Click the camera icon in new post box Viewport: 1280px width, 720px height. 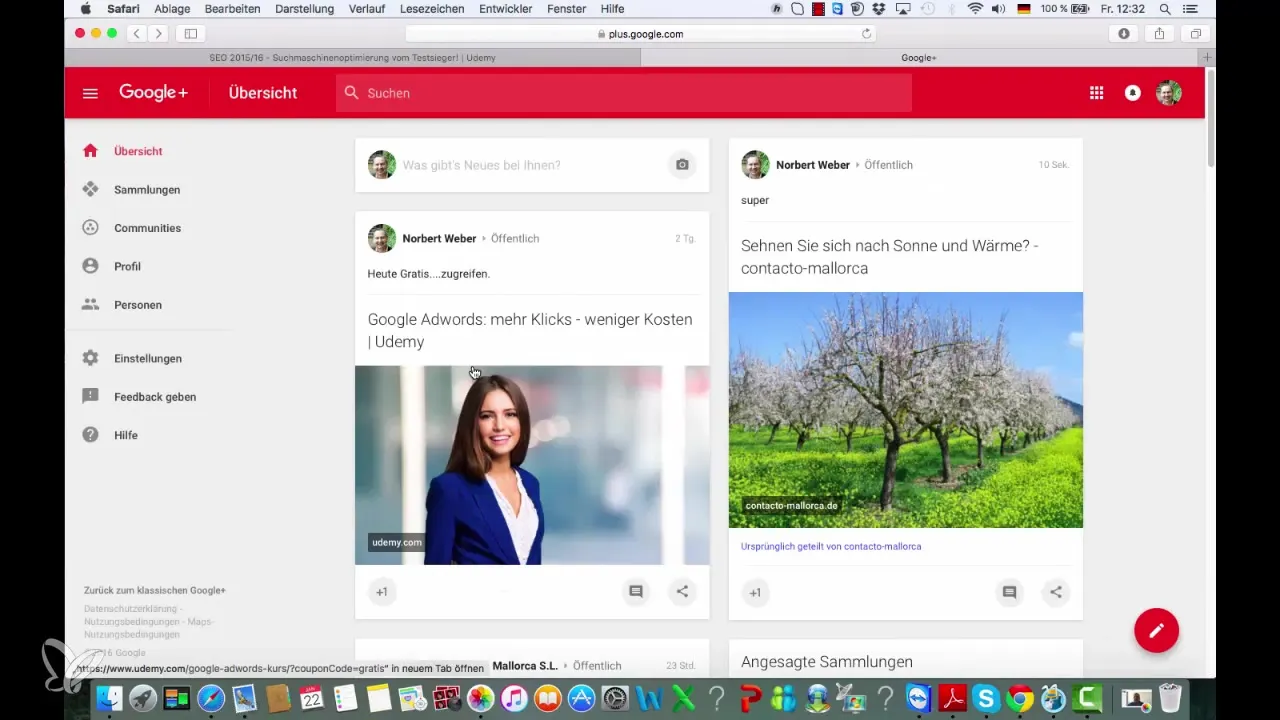(682, 165)
